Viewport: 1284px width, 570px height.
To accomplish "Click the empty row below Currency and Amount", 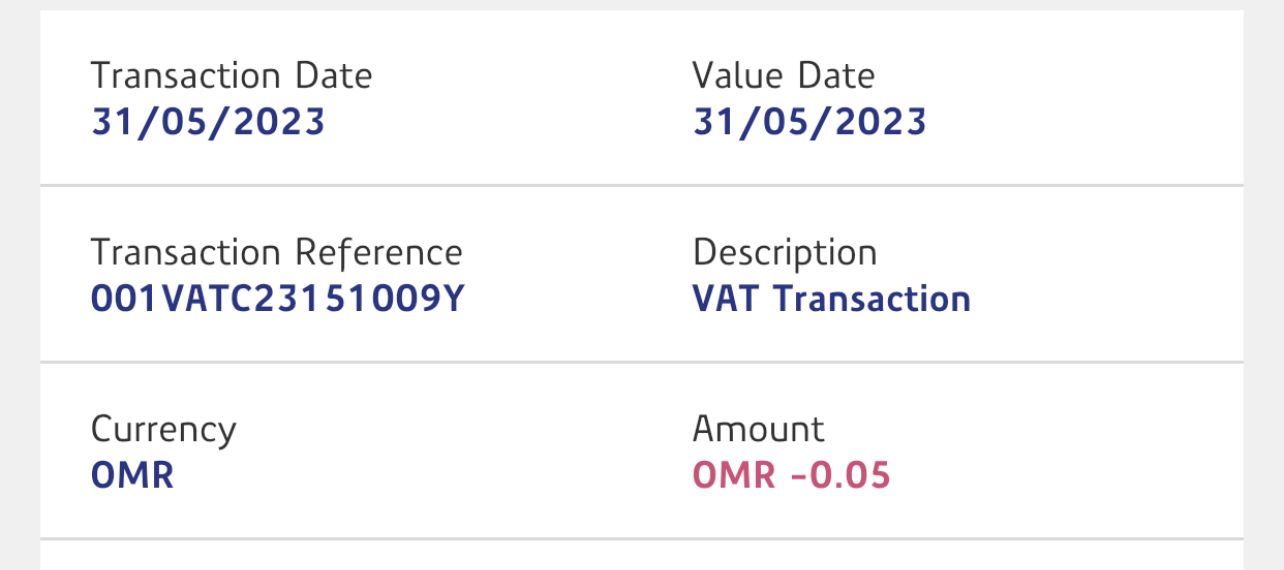I will (x=641, y=556).
